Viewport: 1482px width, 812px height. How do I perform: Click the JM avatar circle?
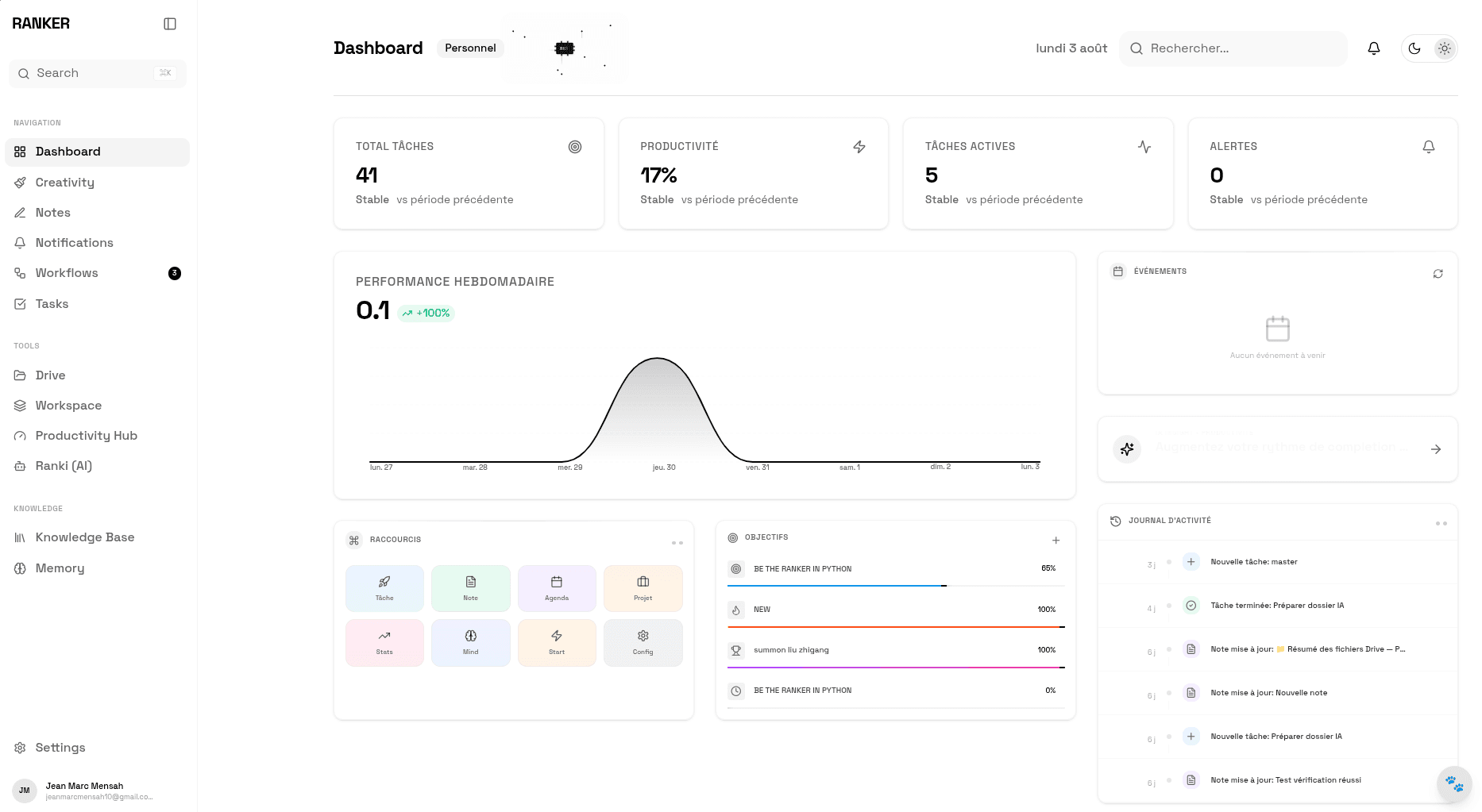tap(25, 791)
